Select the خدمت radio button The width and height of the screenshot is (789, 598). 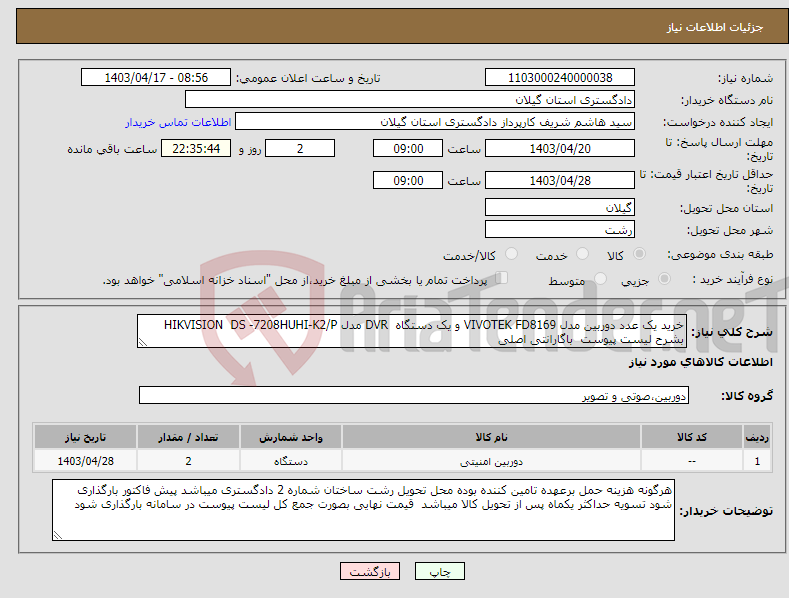tap(583, 254)
